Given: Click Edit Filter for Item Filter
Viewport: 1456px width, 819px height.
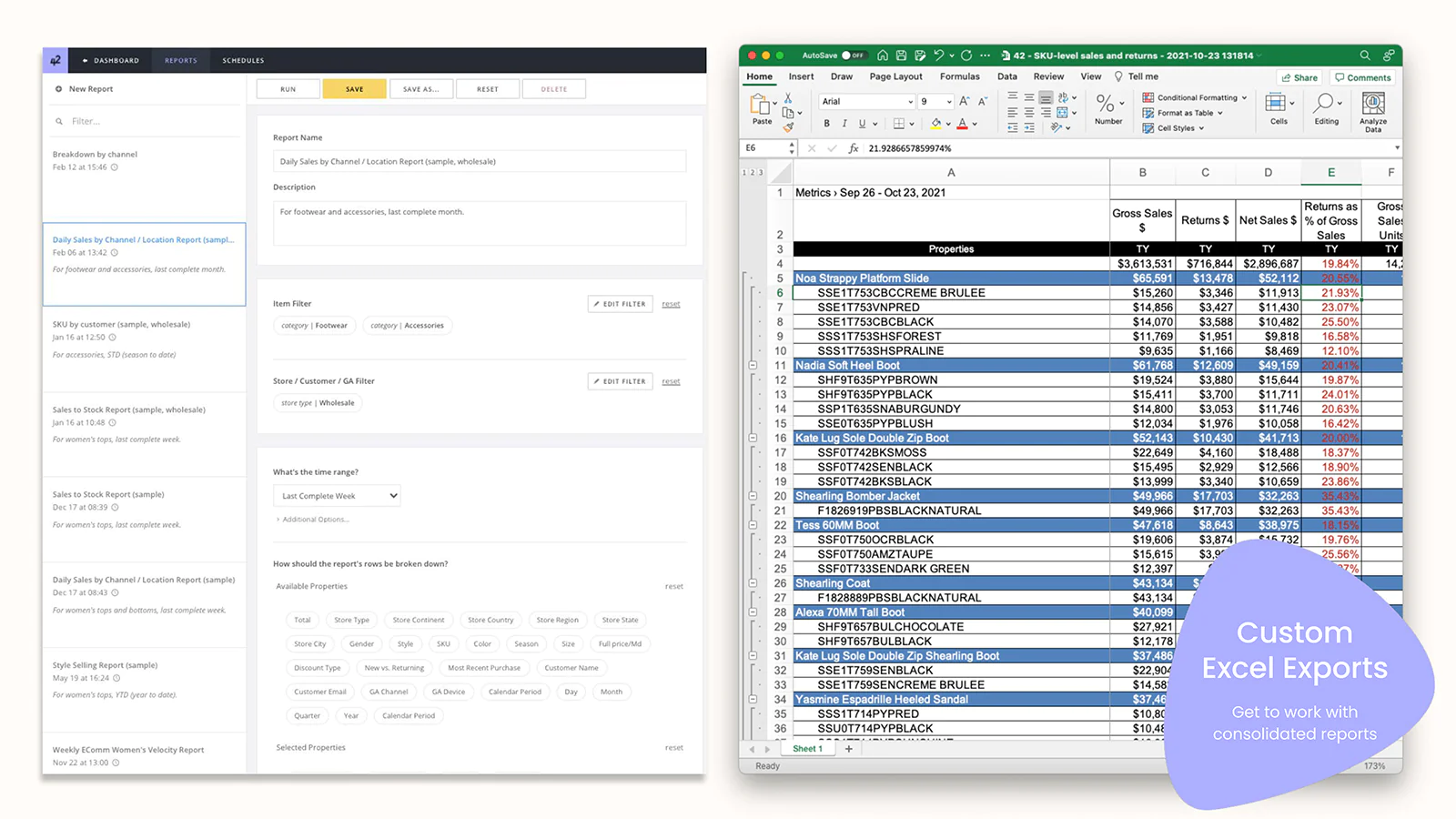Looking at the screenshot, I should coord(620,304).
